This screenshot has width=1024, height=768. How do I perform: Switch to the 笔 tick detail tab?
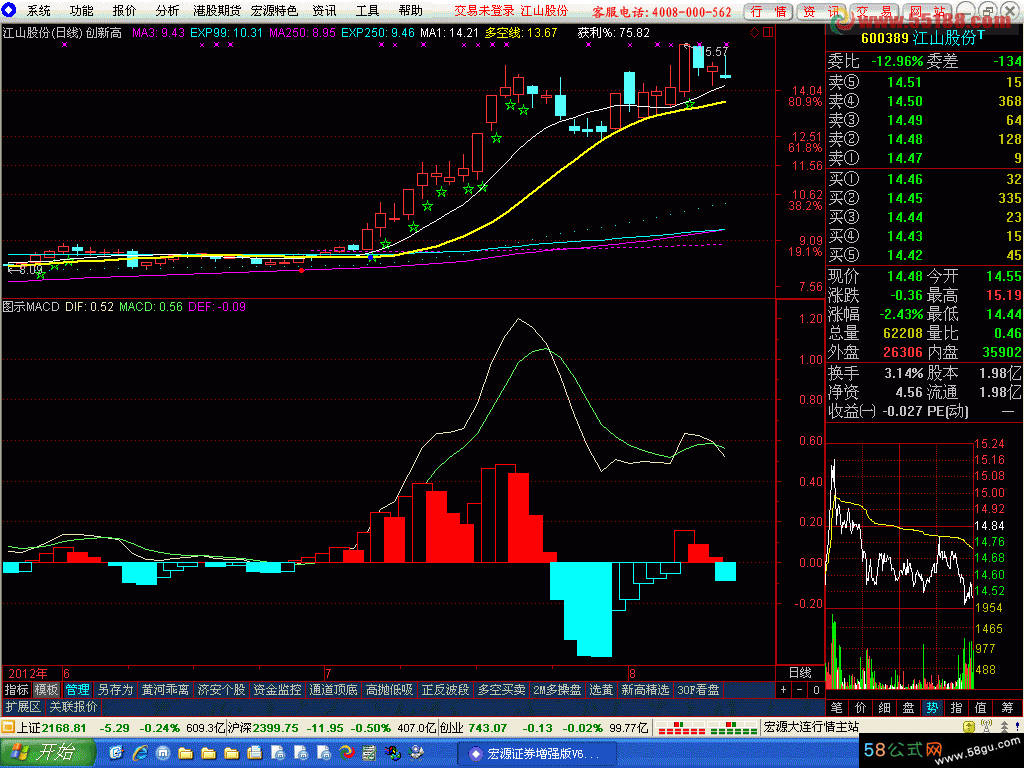[836, 708]
